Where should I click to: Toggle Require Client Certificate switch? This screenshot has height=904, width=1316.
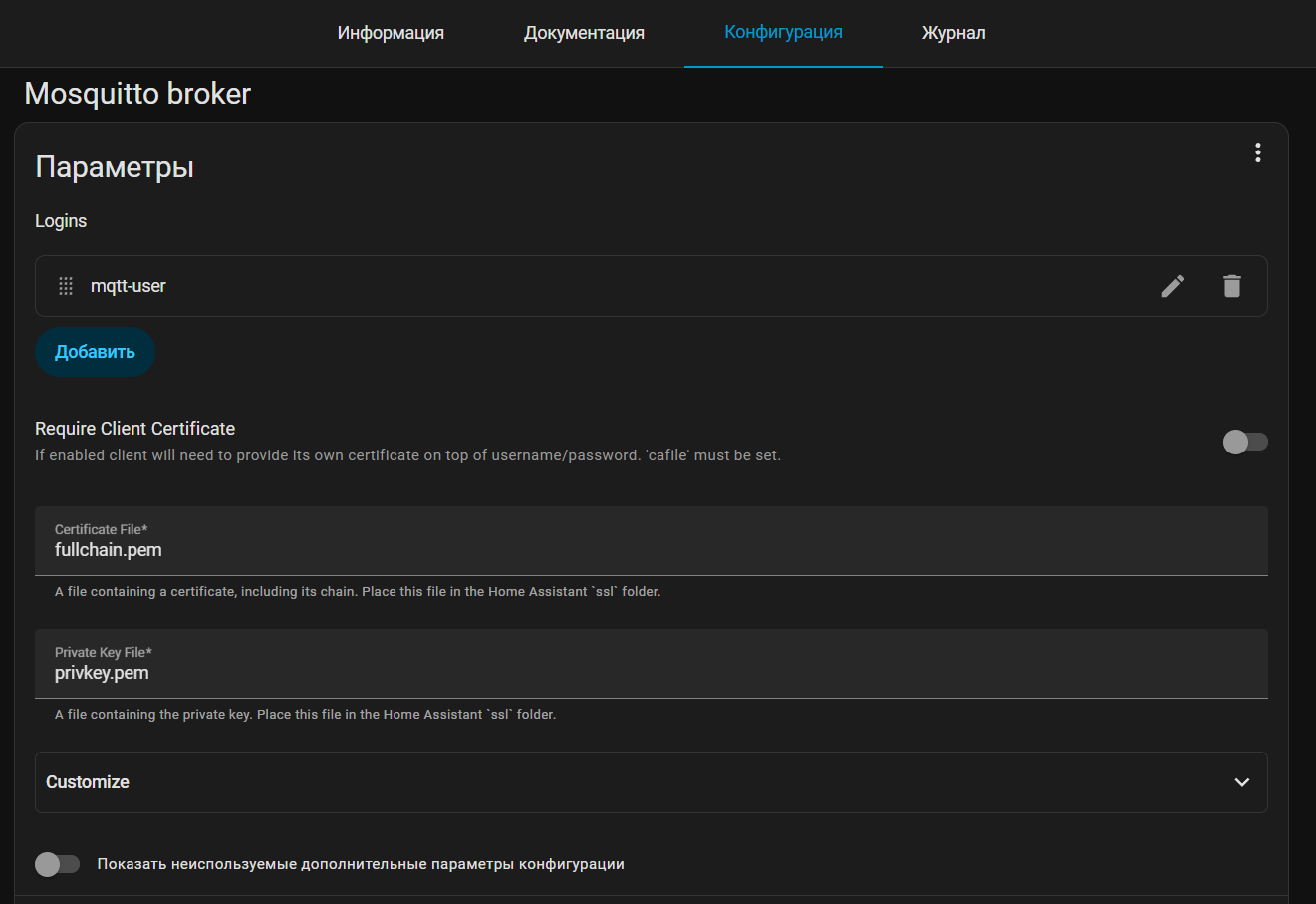point(1245,442)
